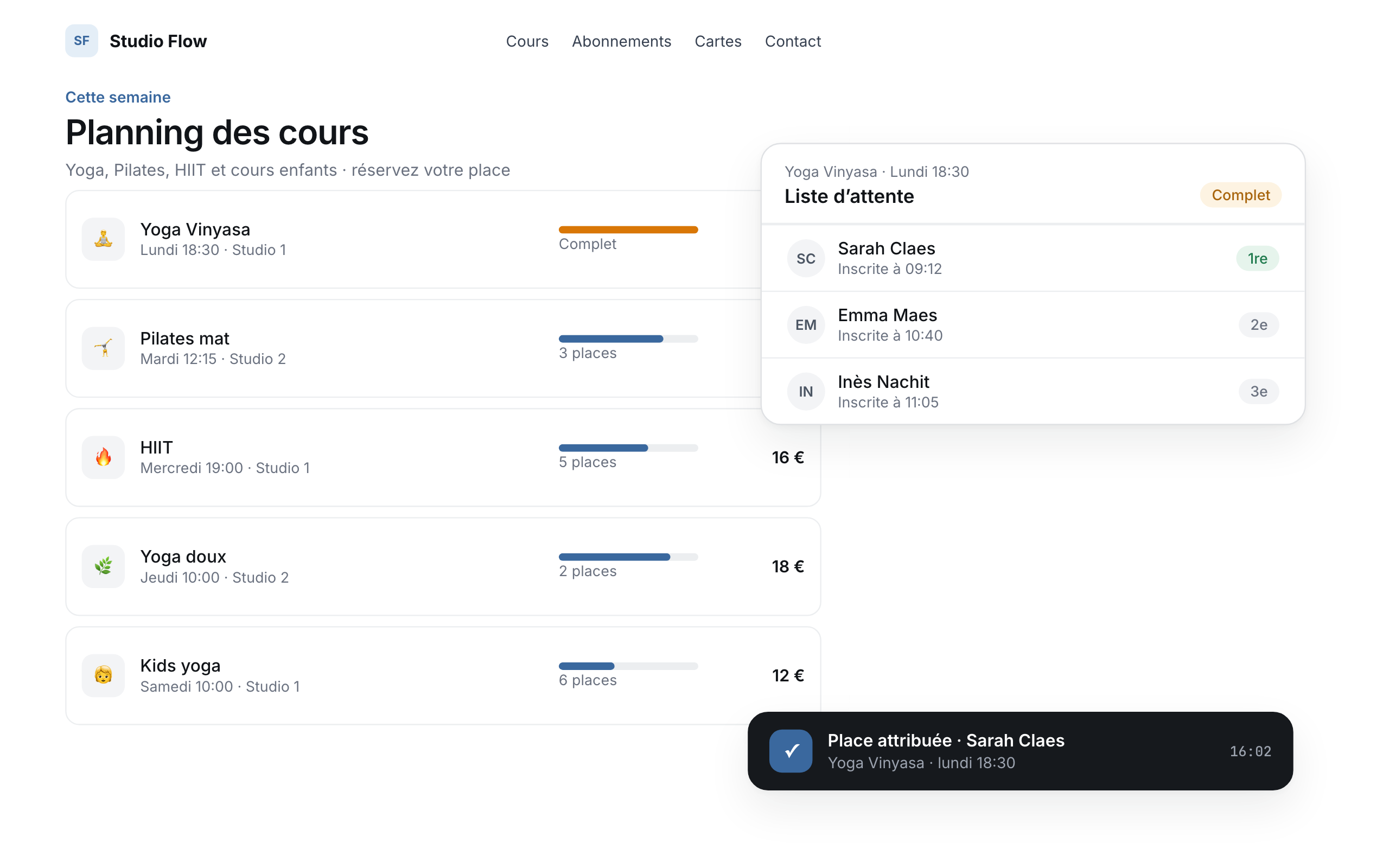
Task: Select the HIIT course title
Action: (156, 448)
